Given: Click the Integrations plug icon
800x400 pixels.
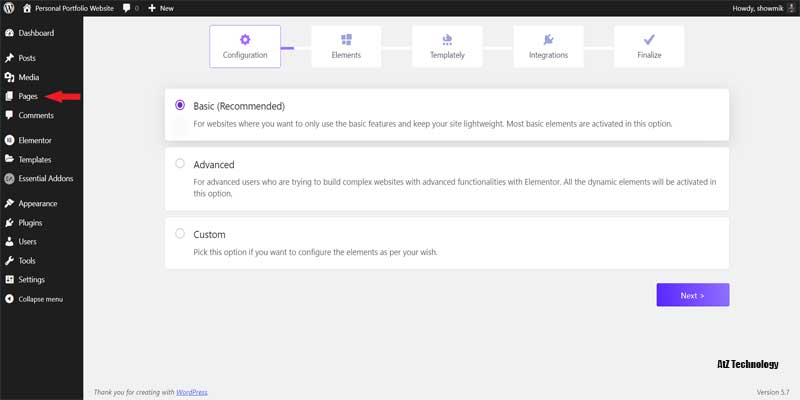Looking at the screenshot, I should point(548,39).
